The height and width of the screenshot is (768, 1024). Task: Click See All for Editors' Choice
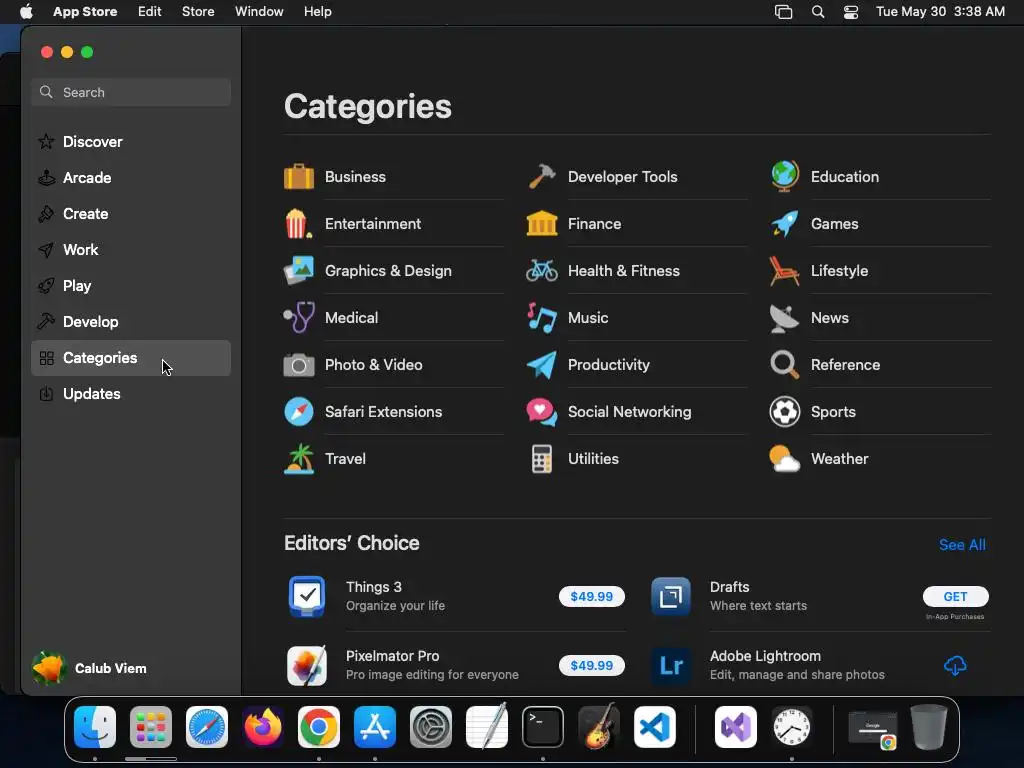click(x=962, y=545)
